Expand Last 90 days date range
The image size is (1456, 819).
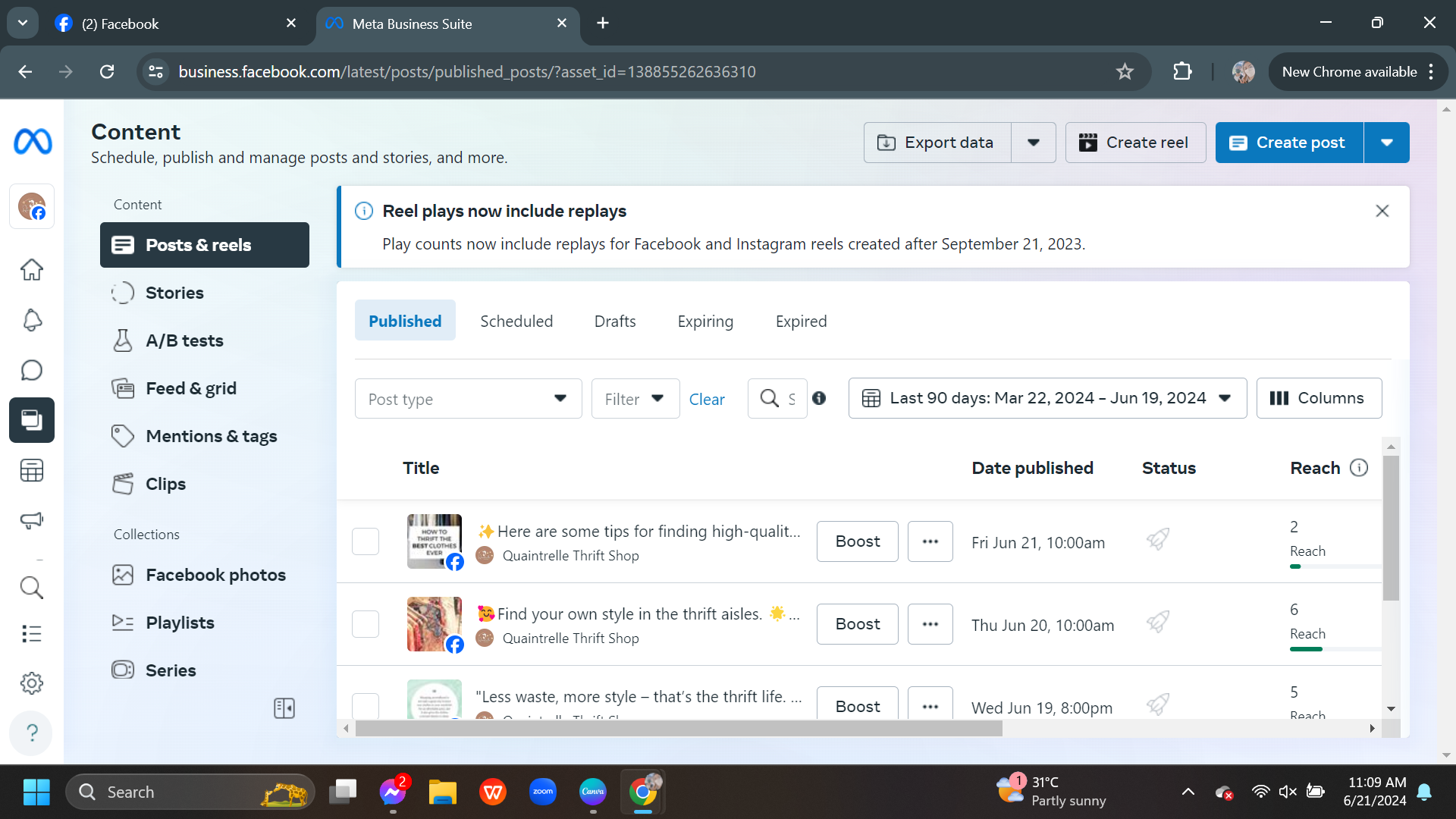pyautogui.click(x=1047, y=398)
